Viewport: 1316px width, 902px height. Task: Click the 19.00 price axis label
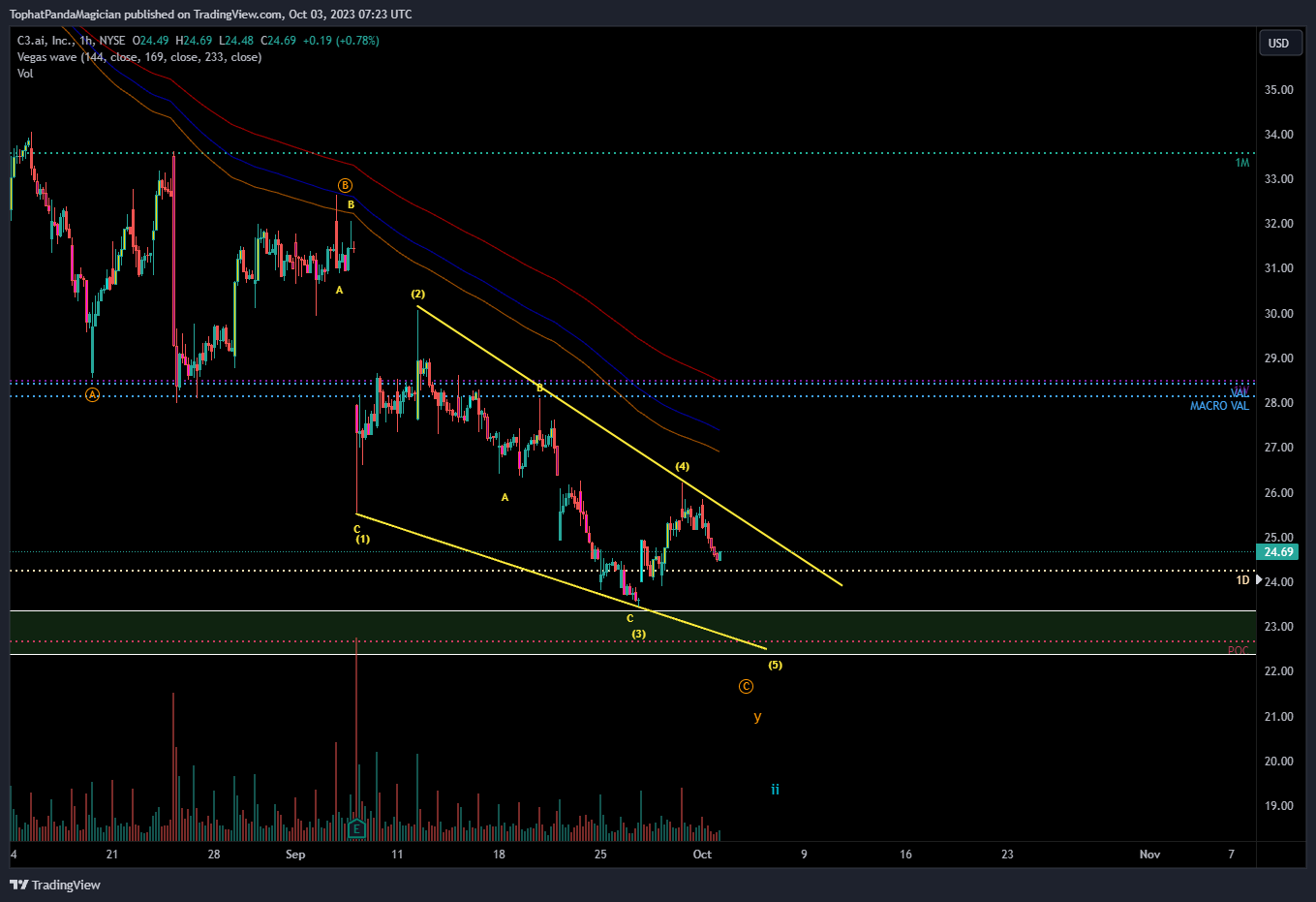tap(1278, 806)
